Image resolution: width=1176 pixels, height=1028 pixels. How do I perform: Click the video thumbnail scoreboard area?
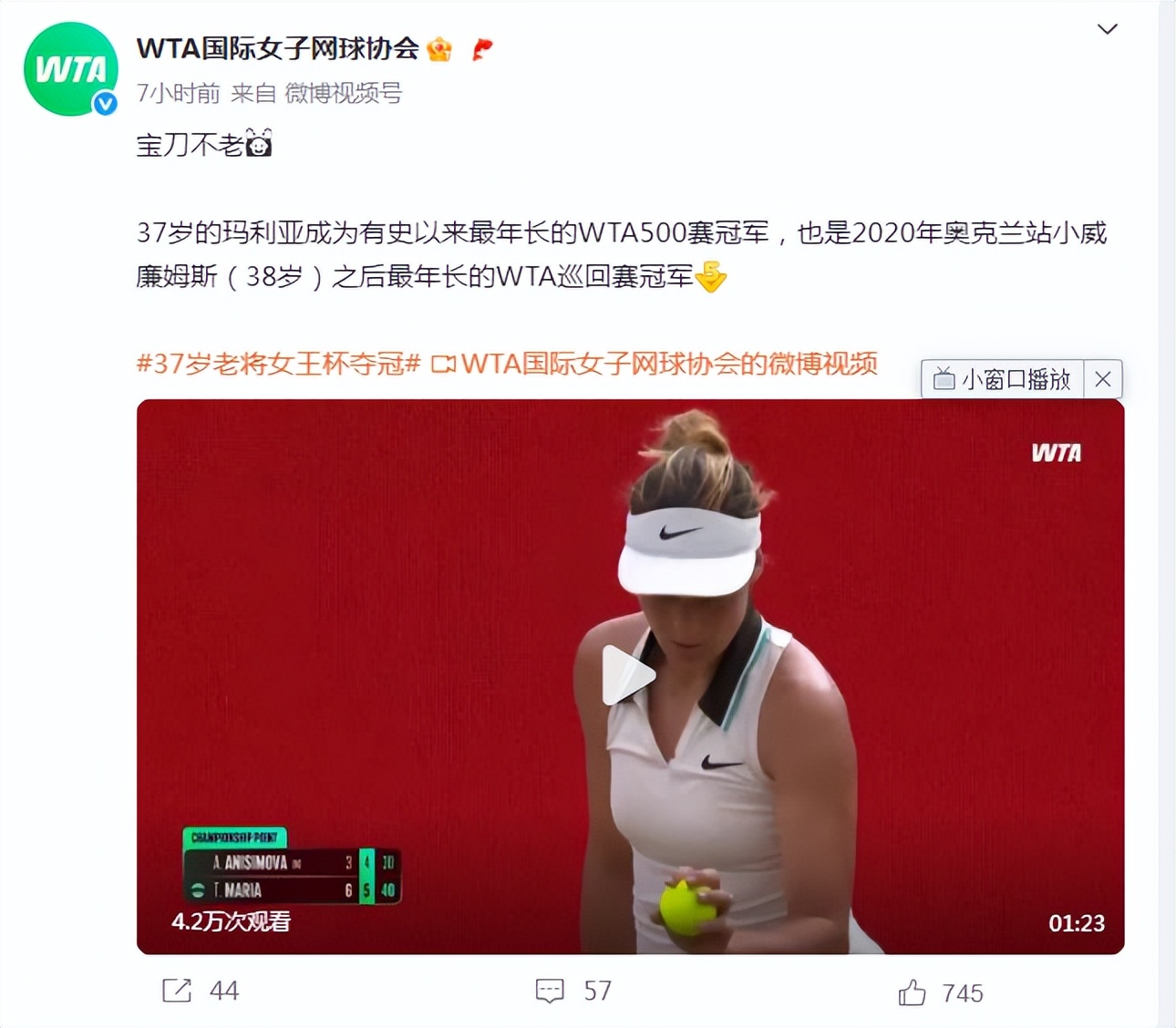292,866
